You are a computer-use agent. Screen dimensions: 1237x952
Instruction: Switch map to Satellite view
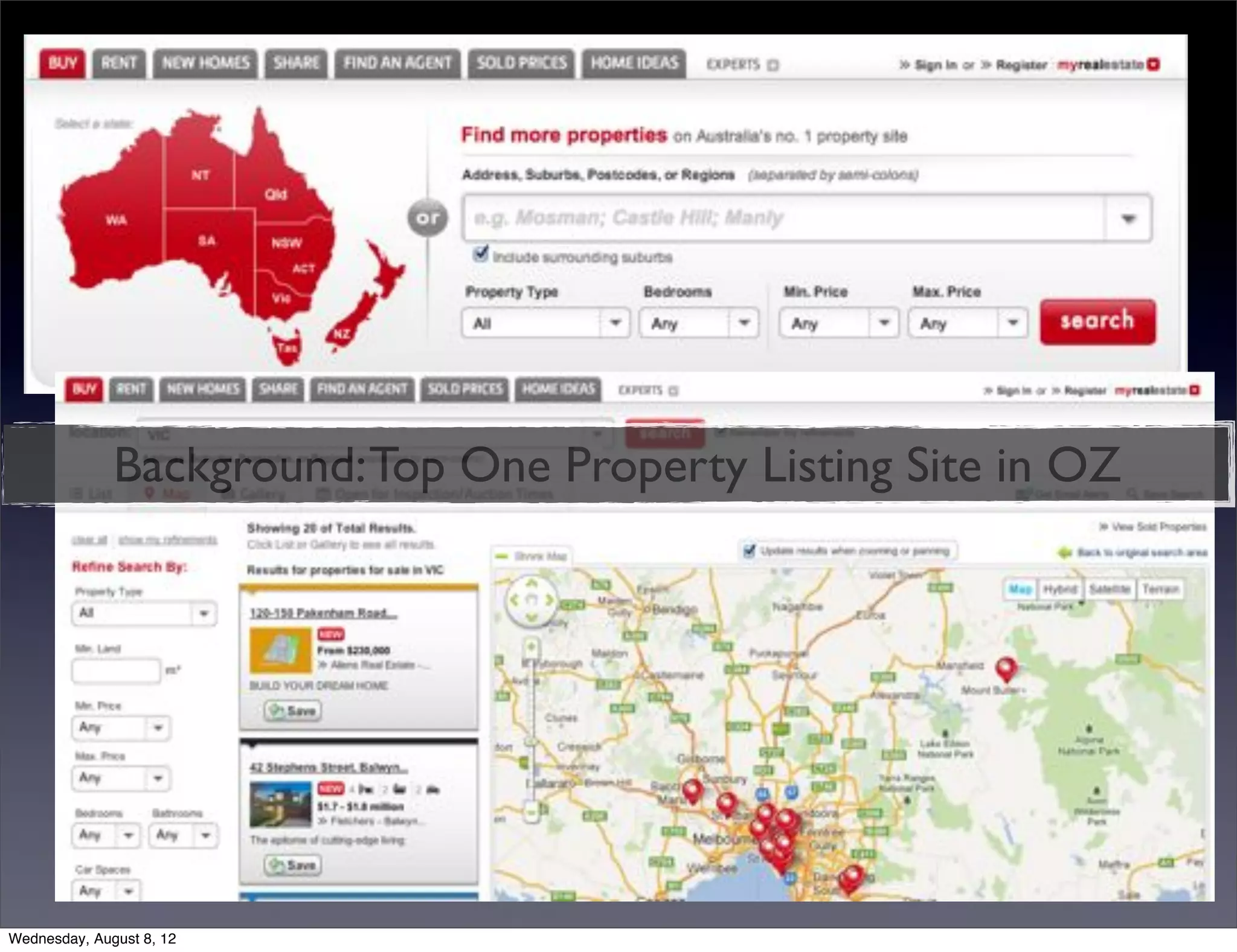tap(1109, 589)
